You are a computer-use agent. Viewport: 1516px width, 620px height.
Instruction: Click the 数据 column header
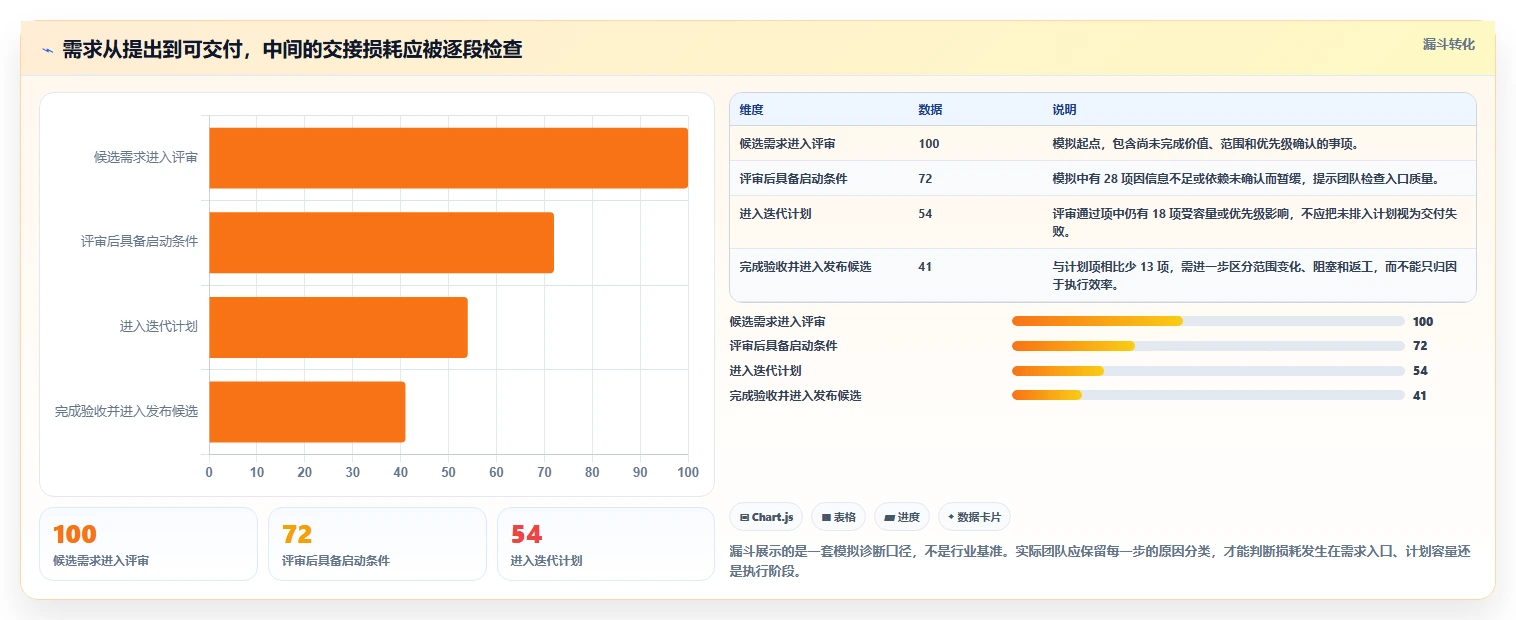[x=930, y=110]
